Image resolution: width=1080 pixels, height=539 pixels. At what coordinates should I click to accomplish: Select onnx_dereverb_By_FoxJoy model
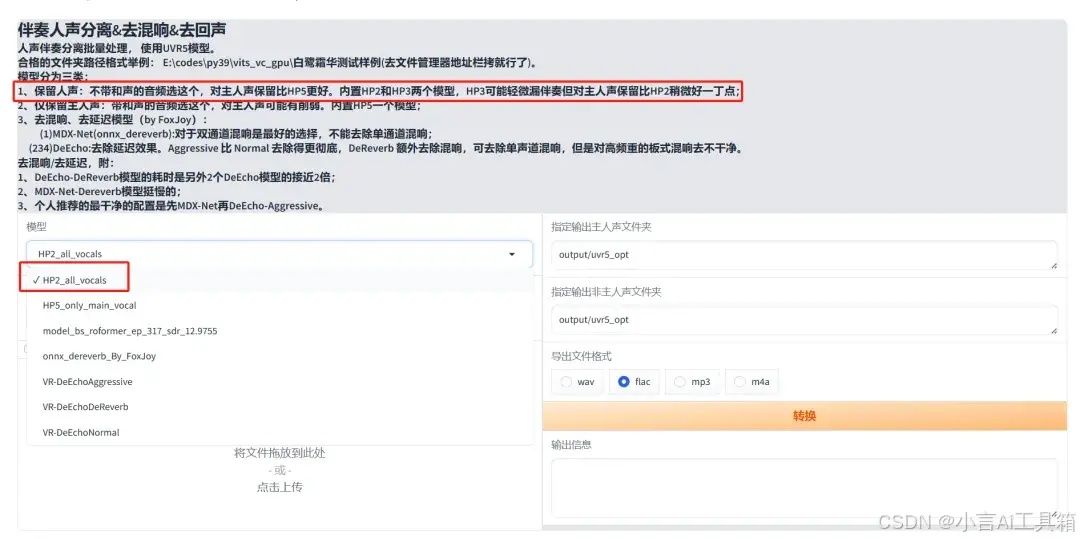coord(280,357)
